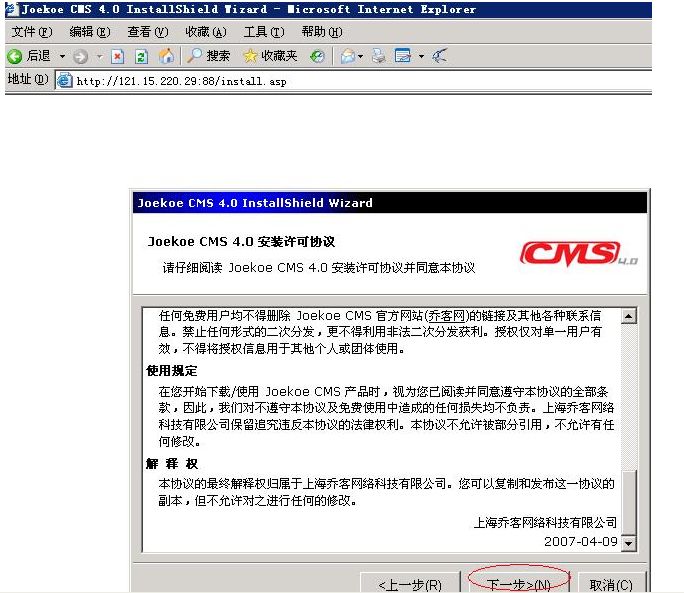Click the 下一步>(N) next button

[519, 583]
